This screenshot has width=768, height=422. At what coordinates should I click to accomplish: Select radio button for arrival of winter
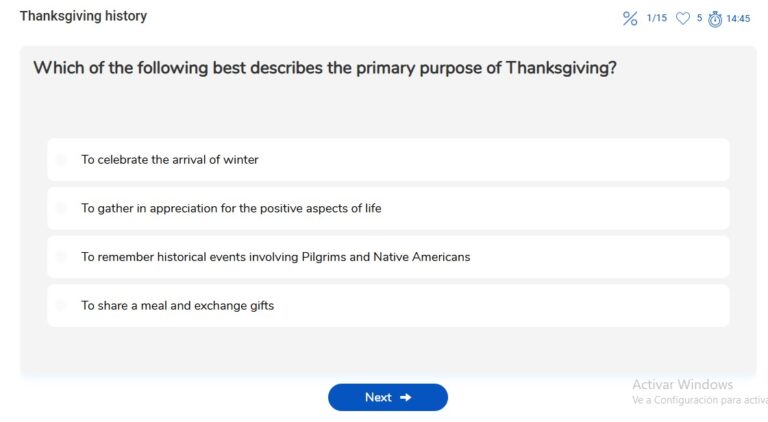coord(61,160)
